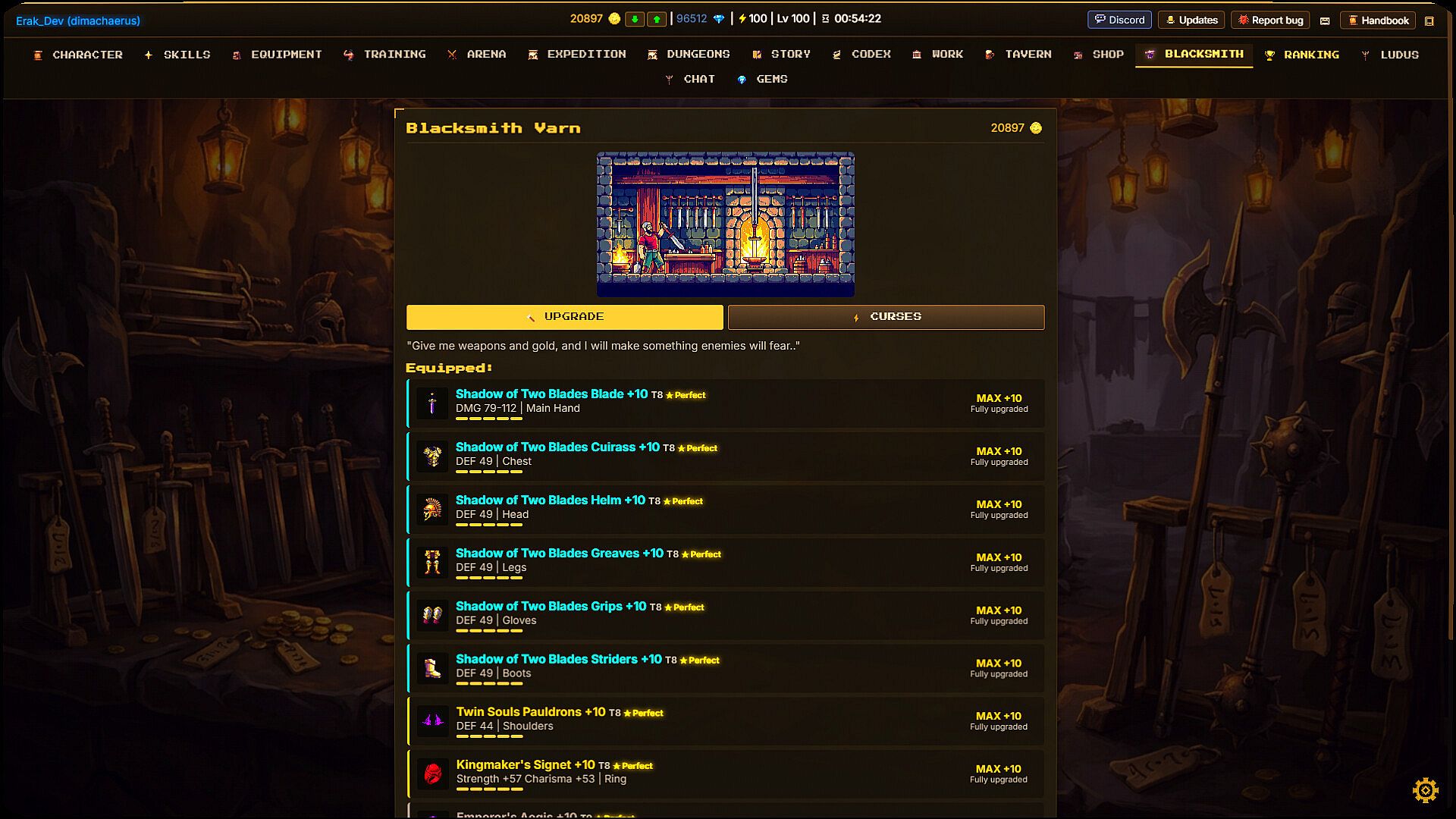Select the Shadow of Two Blades Grips +10 name
1456x819 pixels.
[551, 607]
